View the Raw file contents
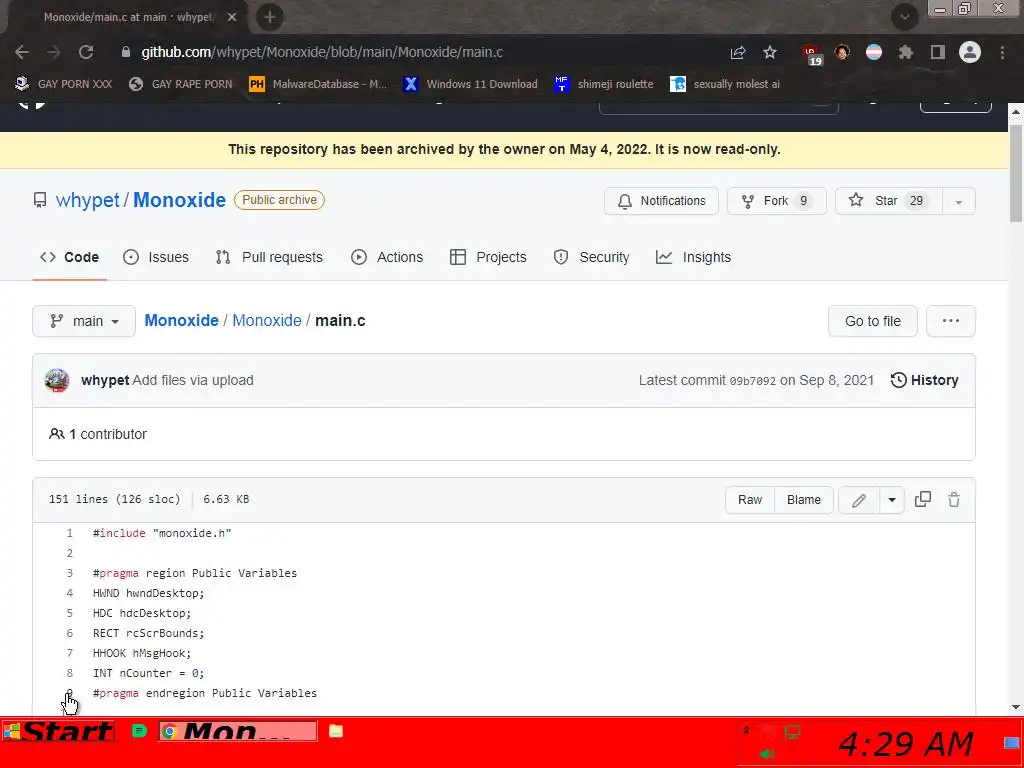Image resolution: width=1024 pixels, height=768 pixels. pyautogui.click(x=750, y=500)
